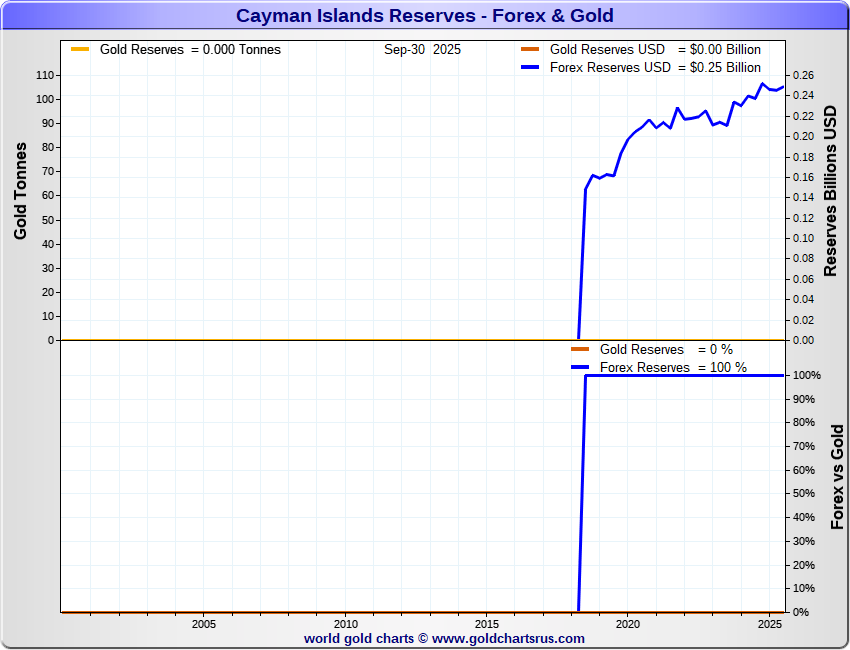
Task: Select the 2005 year tick label
Action: click(203, 623)
